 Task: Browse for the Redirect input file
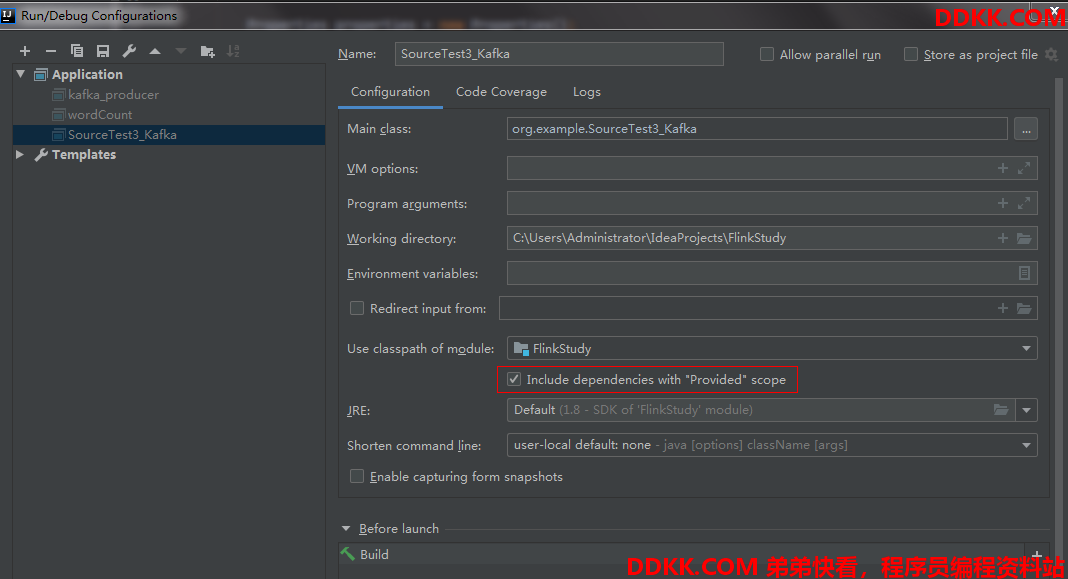pyautogui.click(x=1024, y=308)
